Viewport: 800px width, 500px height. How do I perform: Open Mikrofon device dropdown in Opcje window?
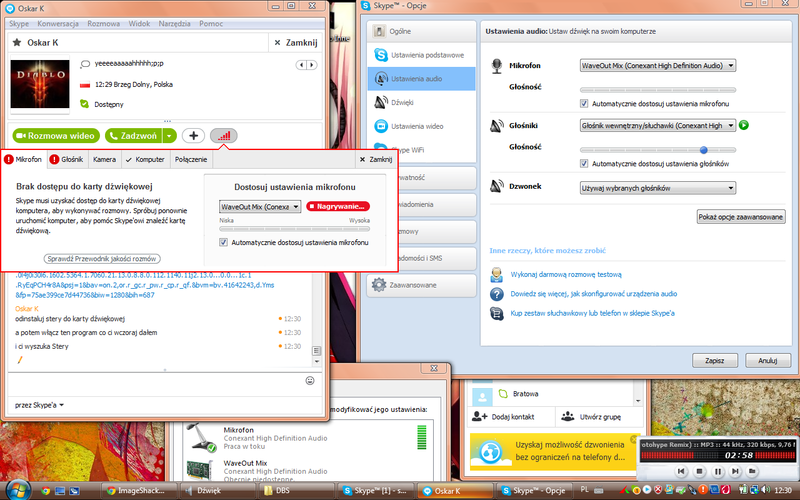coord(658,65)
